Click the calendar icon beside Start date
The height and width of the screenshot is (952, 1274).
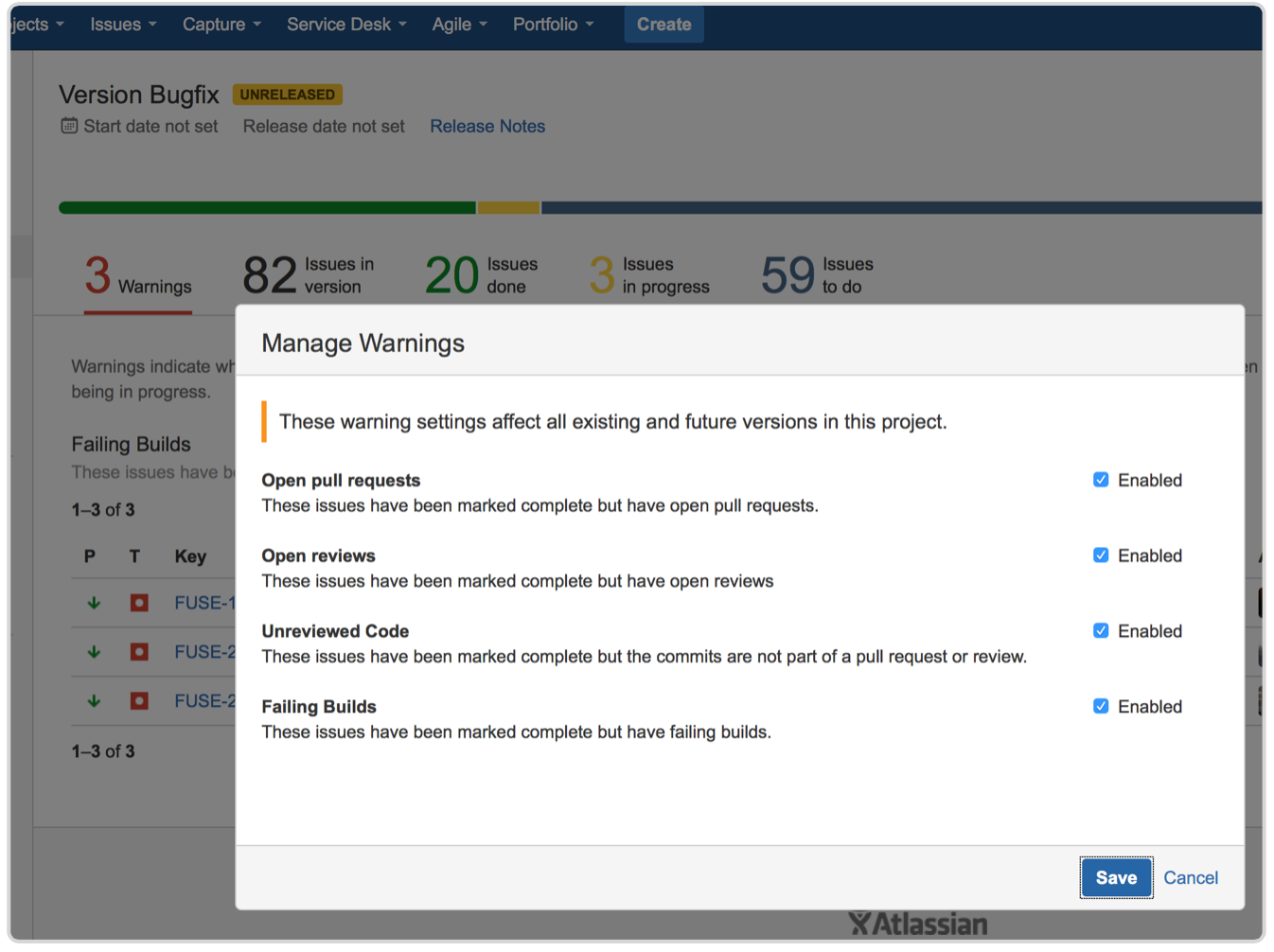[x=69, y=126]
